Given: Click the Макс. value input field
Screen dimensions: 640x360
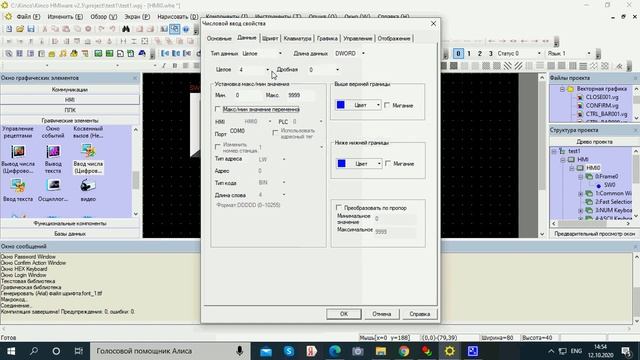Looking at the screenshot, I should click(300, 95).
